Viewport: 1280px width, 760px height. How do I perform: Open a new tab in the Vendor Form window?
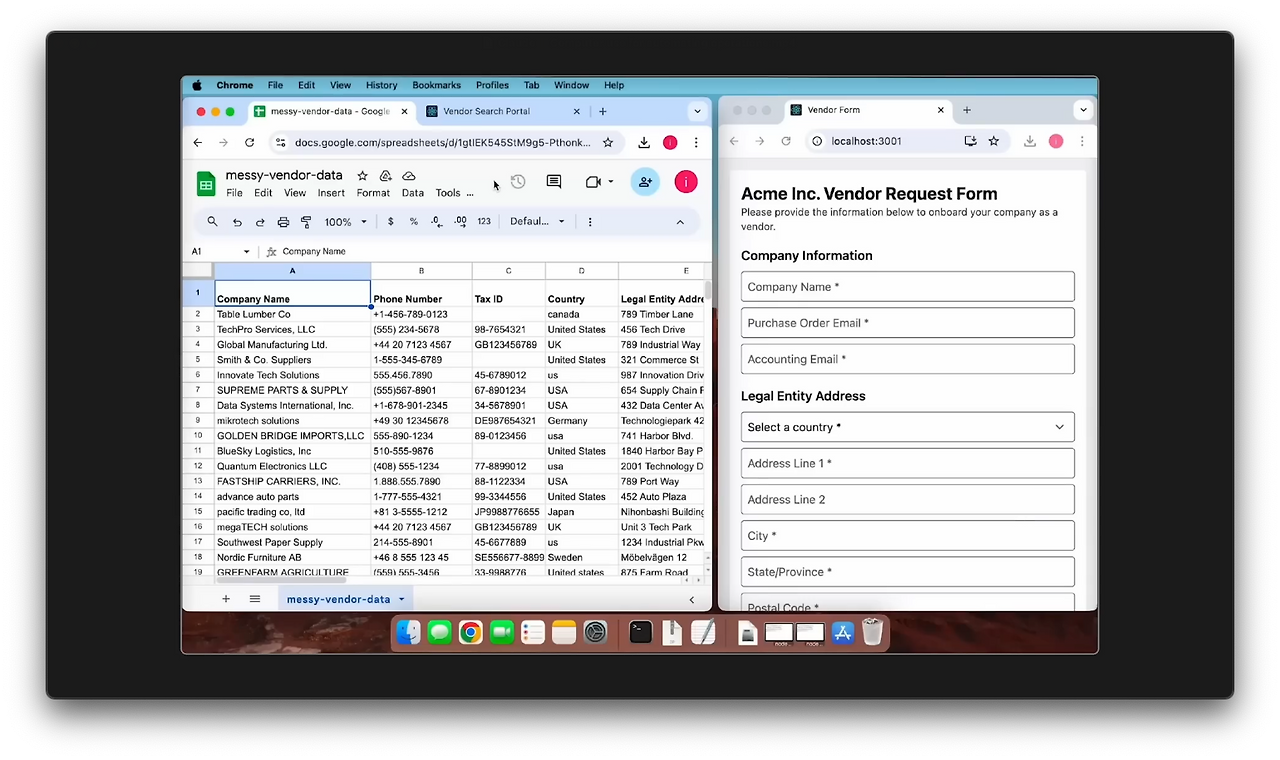967,110
